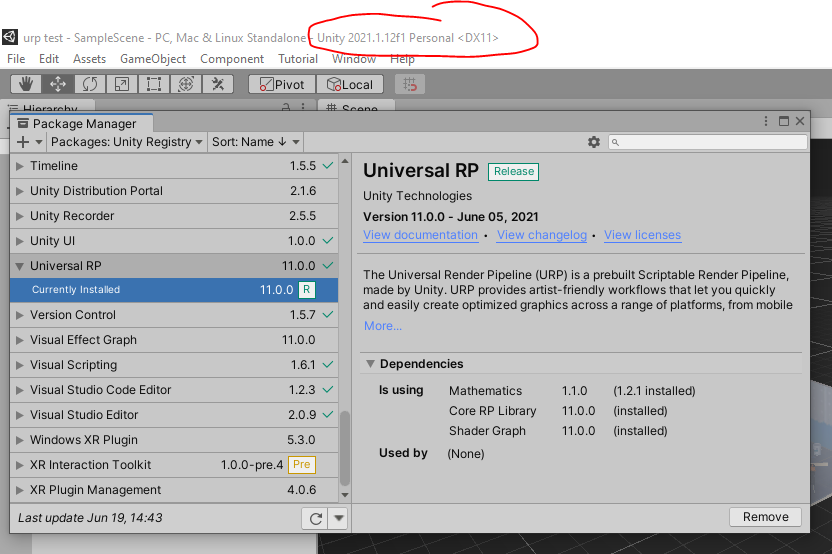Select Visual Studio Code Editor package

174,390
